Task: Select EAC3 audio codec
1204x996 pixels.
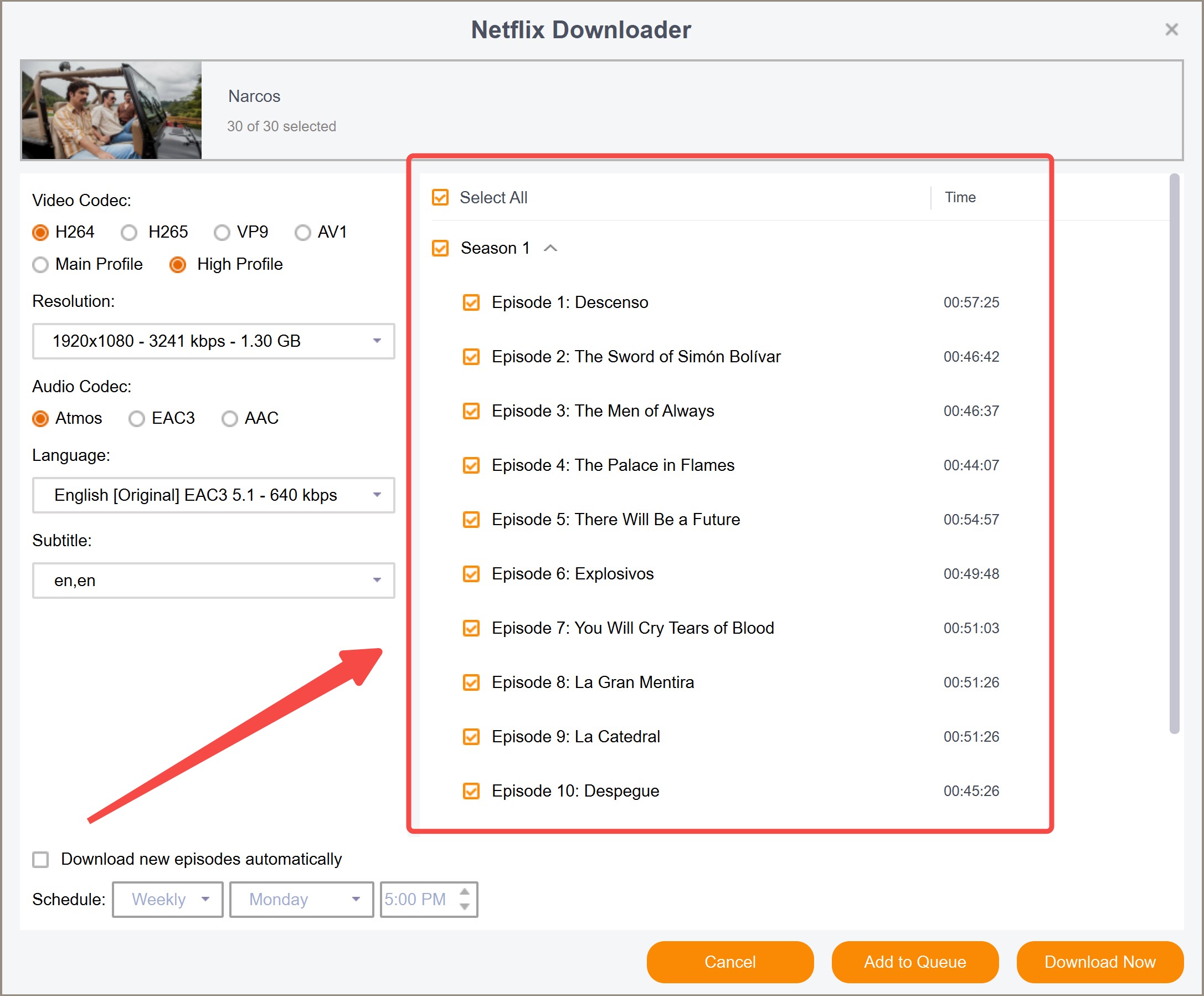Action: point(136,419)
